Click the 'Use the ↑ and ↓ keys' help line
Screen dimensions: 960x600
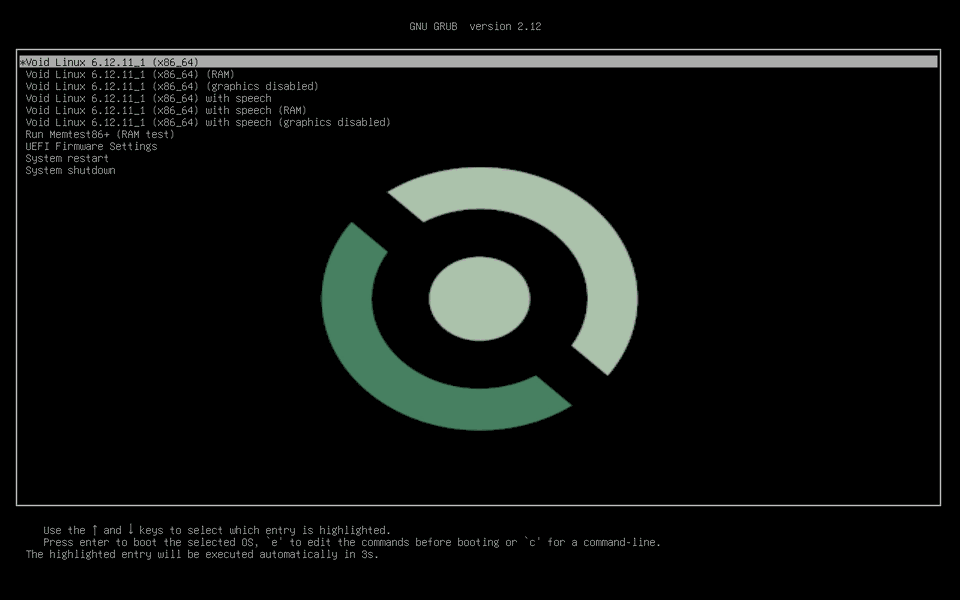[x=217, y=530]
